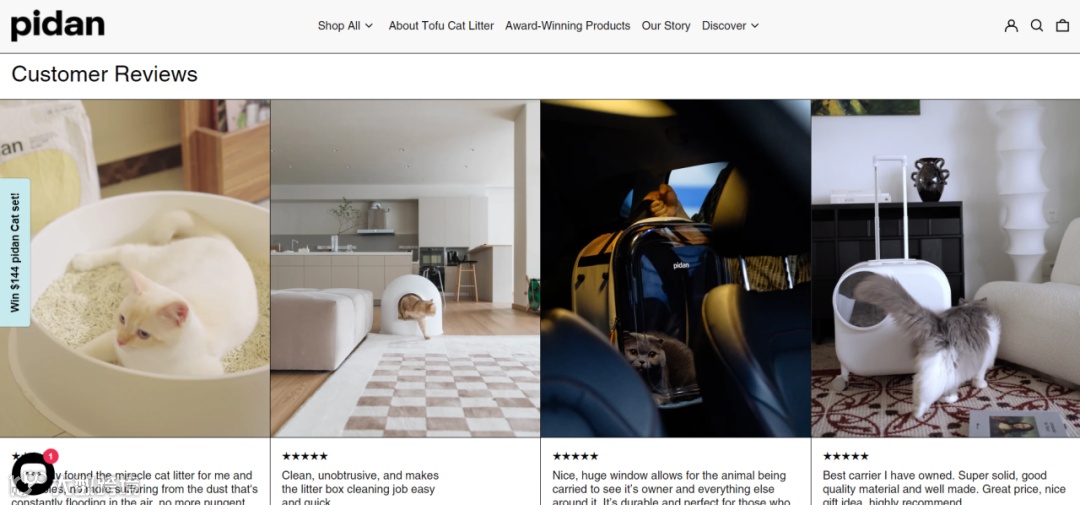Open the white rolling carrier photo
This screenshot has height=505, width=1080.
coord(946,268)
